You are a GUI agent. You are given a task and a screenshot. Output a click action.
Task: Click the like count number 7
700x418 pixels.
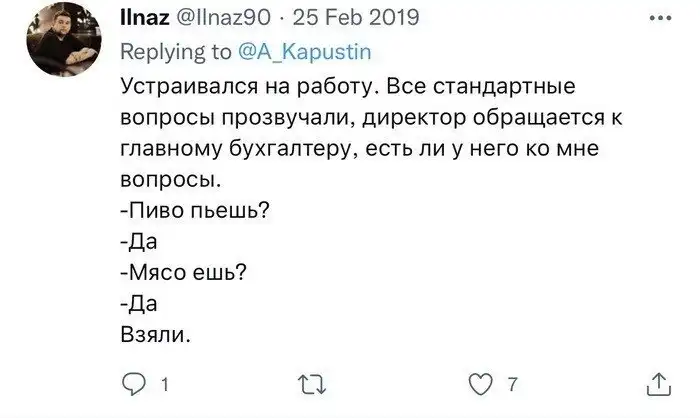point(511,386)
